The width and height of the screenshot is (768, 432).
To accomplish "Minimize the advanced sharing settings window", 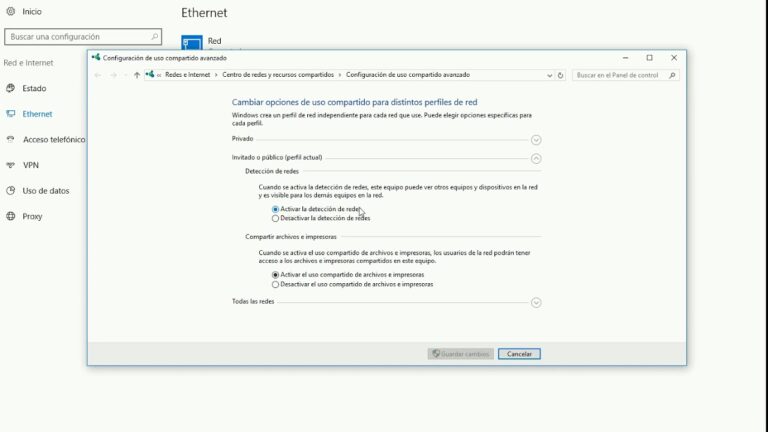I will tap(625, 58).
